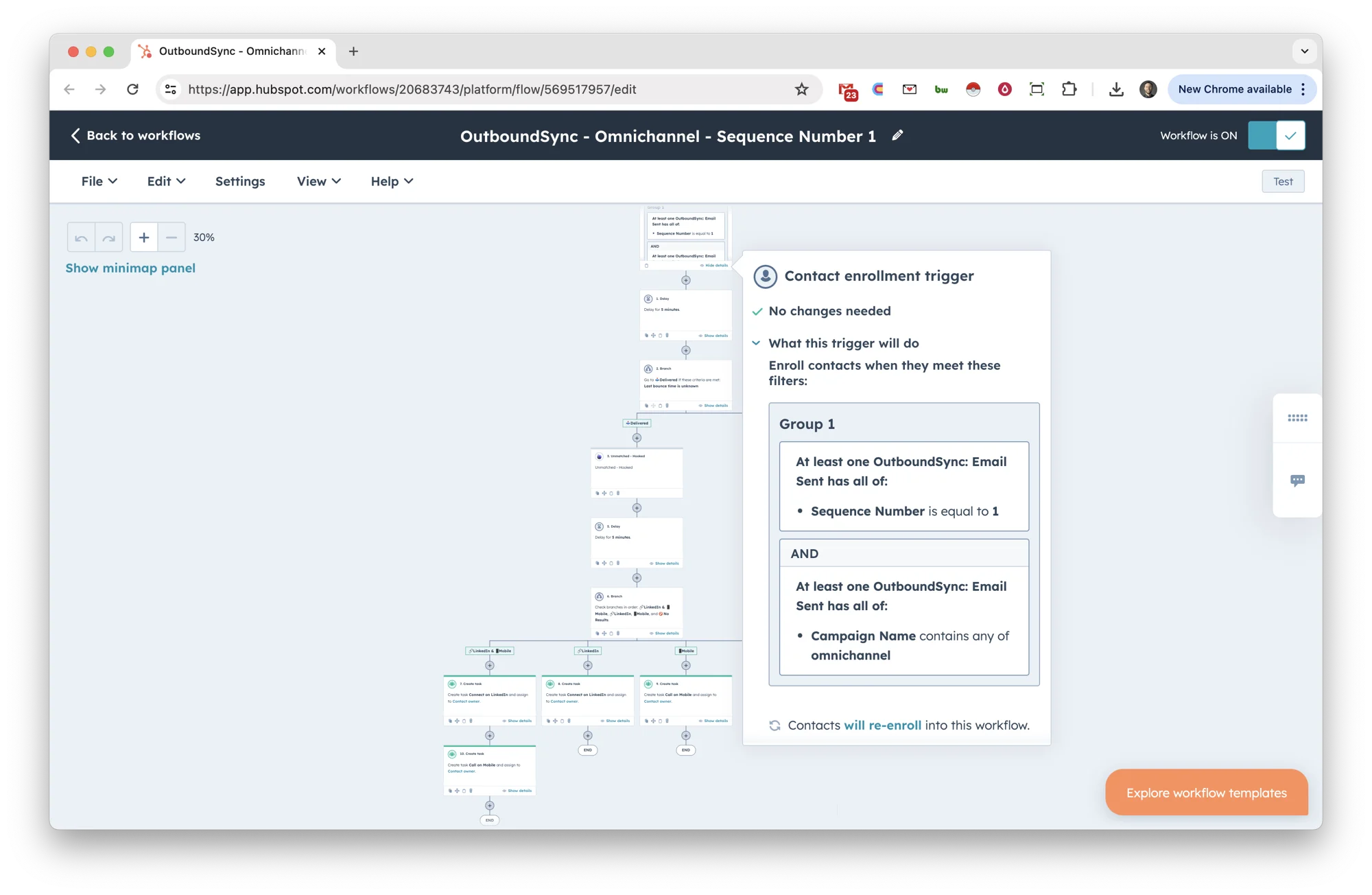The width and height of the screenshot is (1372, 895).
Task: Click the browser address bar
Action: pyautogui.click(x=480, y=89)
